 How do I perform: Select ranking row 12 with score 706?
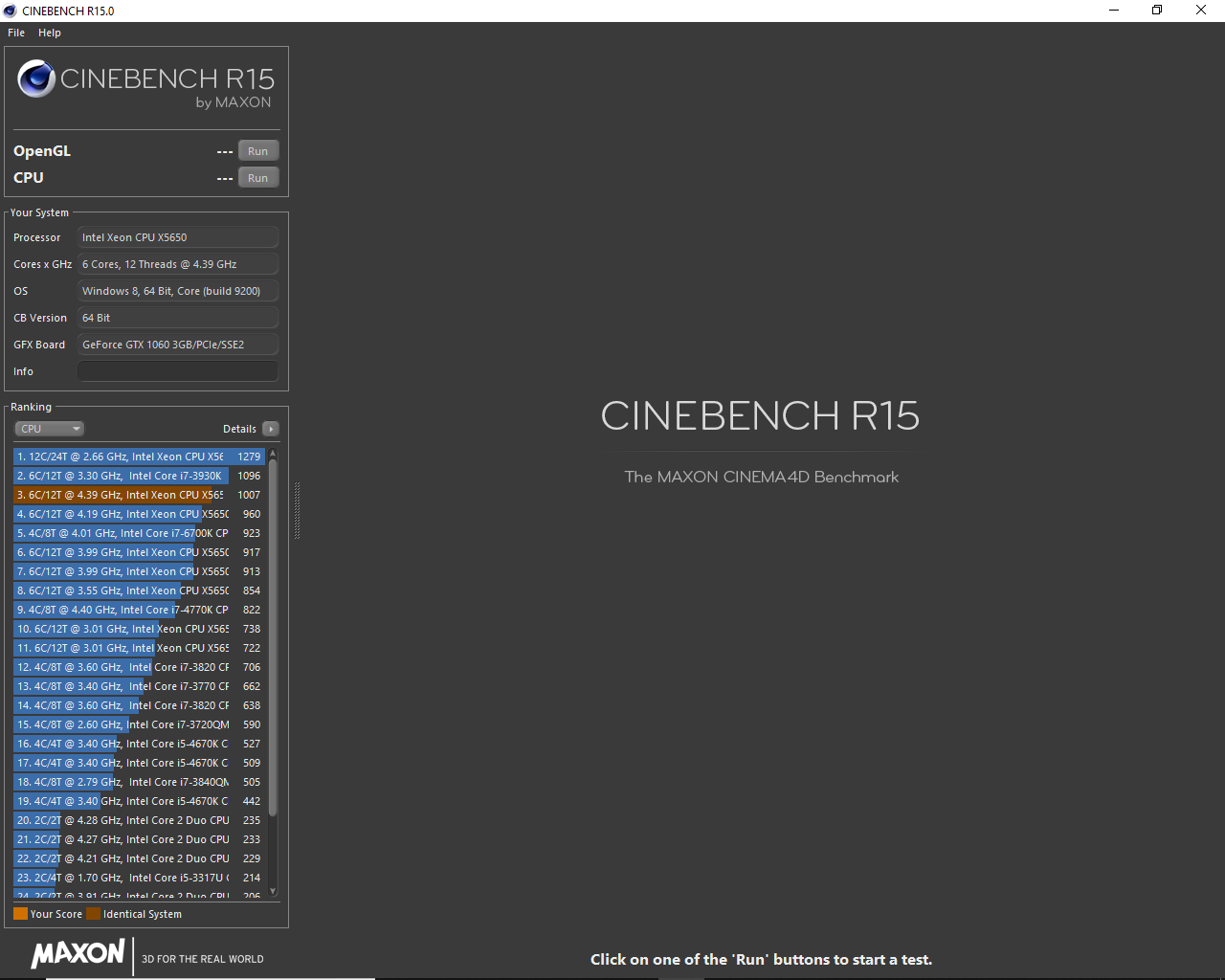(140, 667)
